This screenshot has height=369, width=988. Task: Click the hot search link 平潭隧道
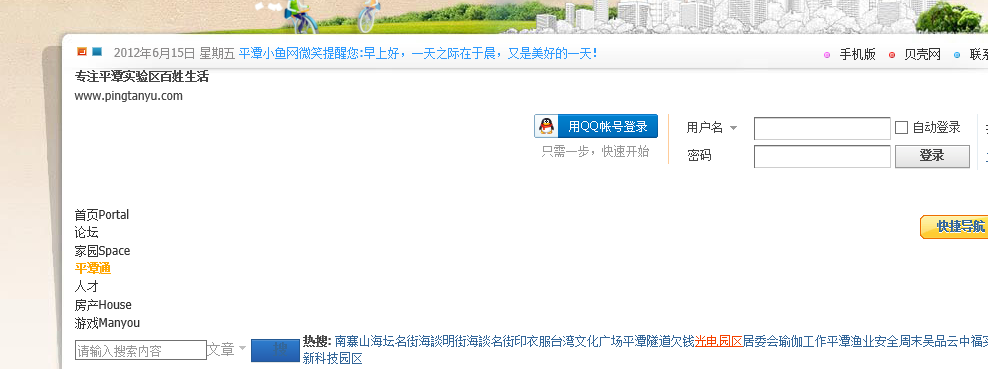pyautogui.click(x=647, y=341)
